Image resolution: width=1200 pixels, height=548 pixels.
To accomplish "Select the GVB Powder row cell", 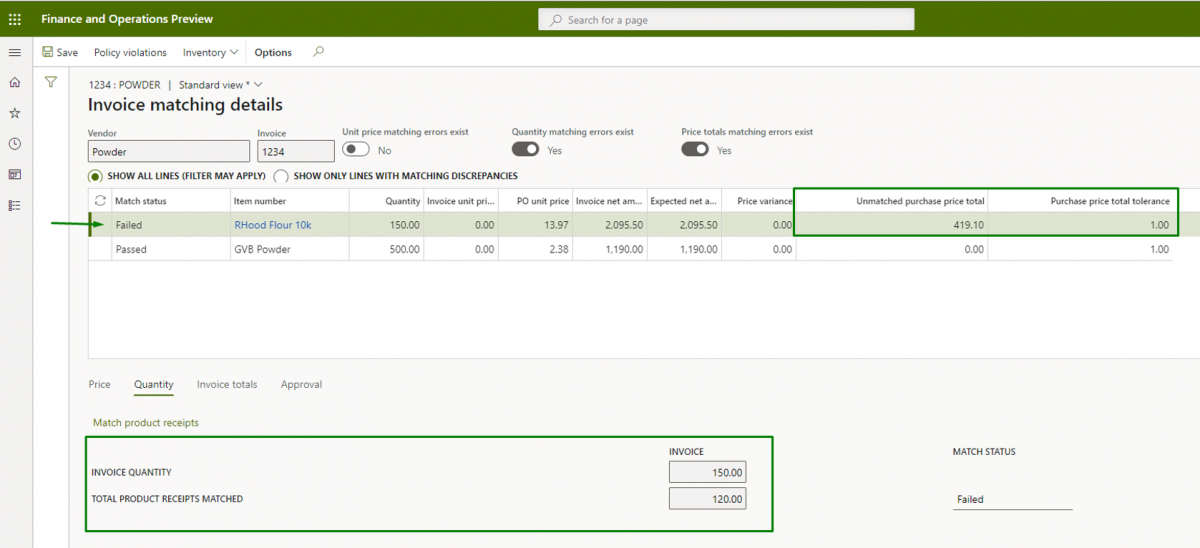I will 289,249.
